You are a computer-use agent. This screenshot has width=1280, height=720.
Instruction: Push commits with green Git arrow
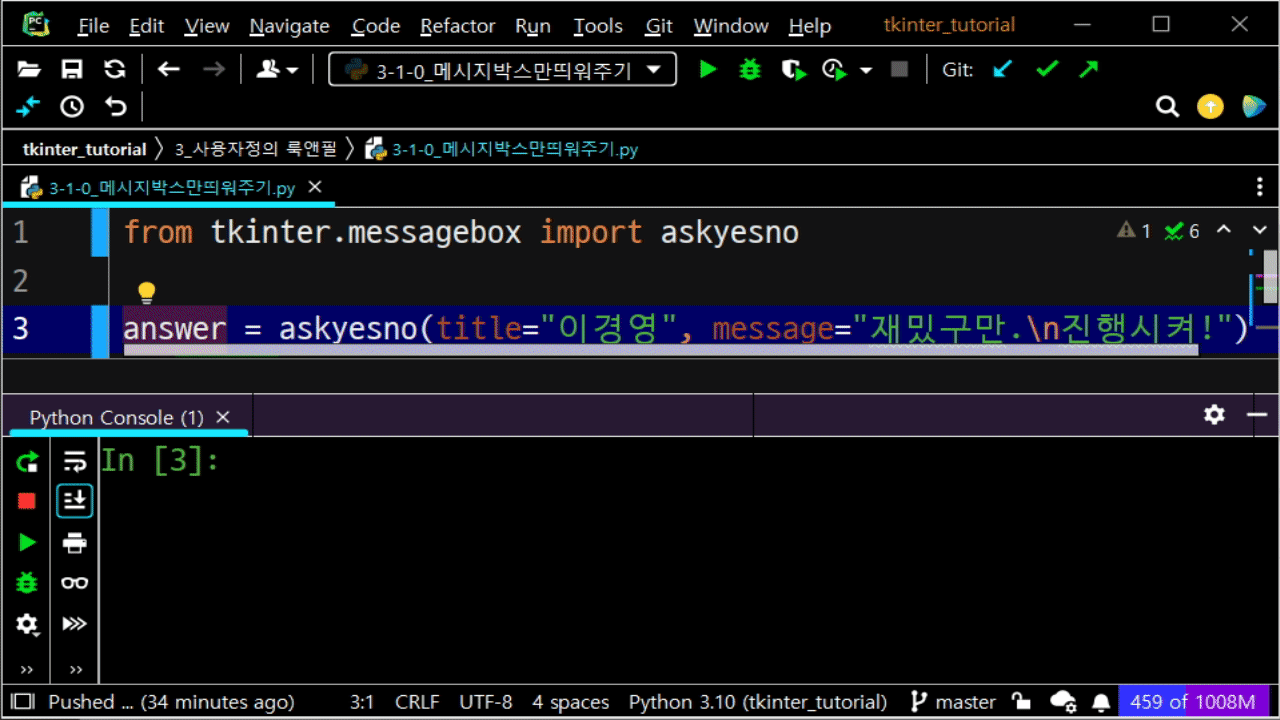point(1088,69)
